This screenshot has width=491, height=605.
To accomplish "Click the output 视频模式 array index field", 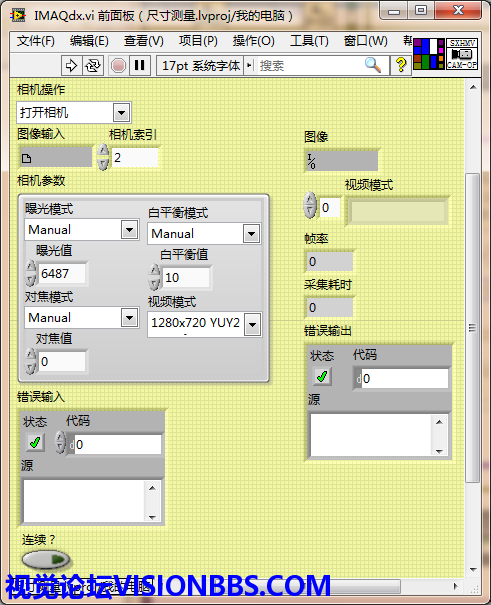I will [330, 208].
